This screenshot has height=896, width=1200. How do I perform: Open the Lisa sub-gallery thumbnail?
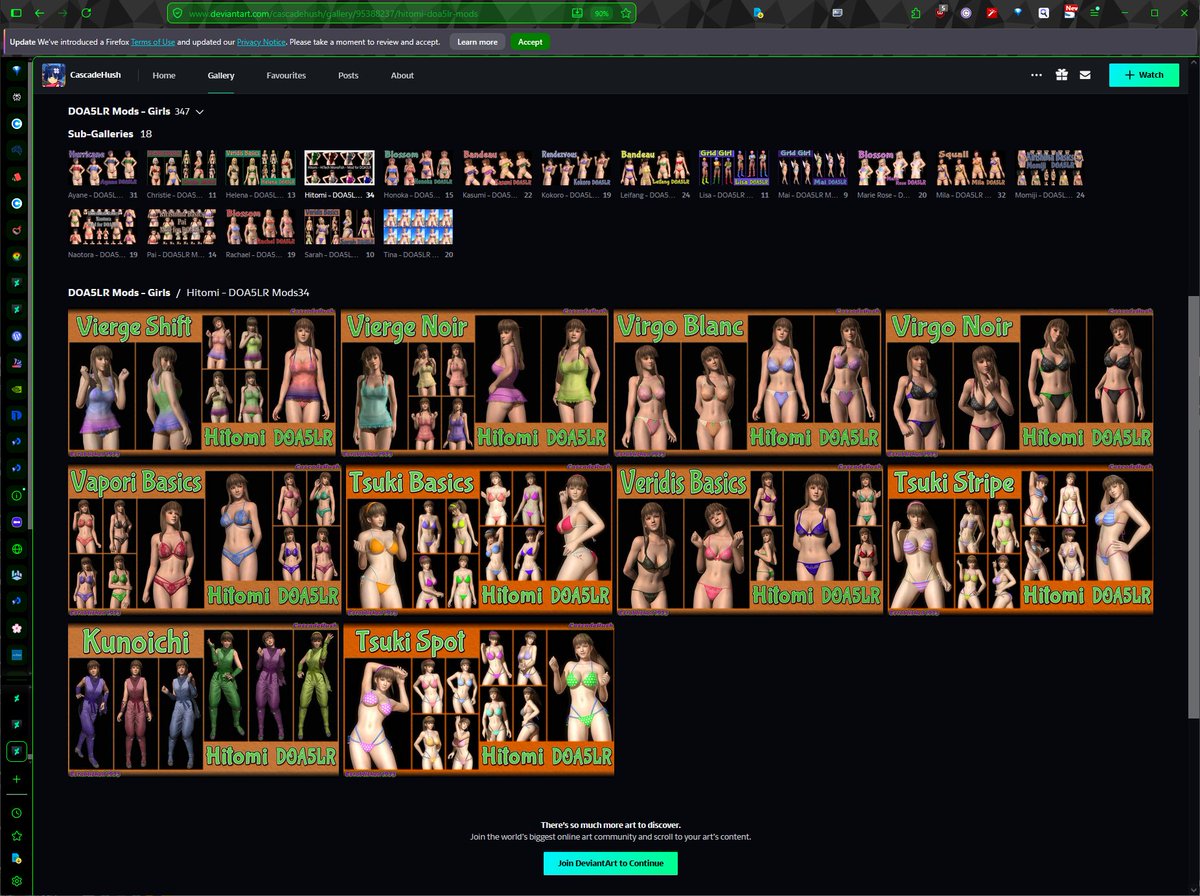[x=734, y=168]
